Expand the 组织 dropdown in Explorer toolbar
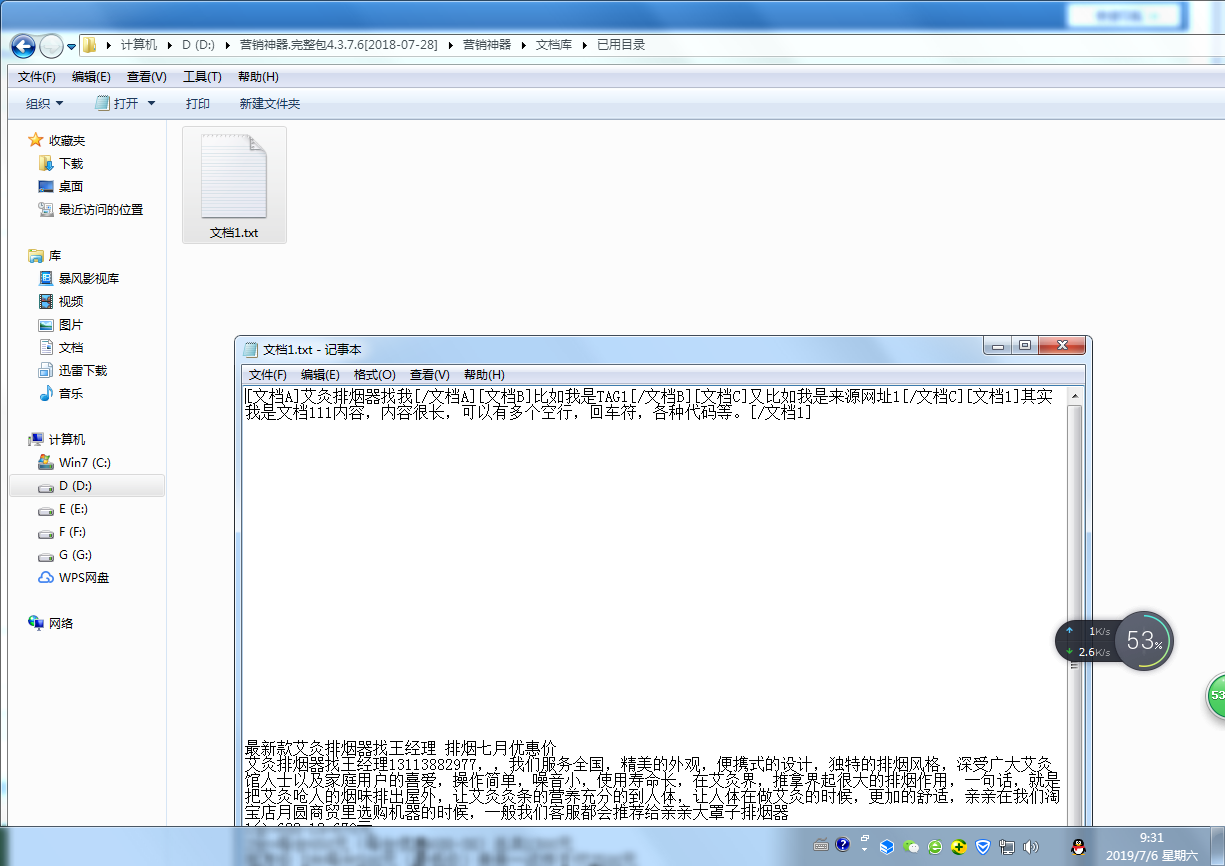Screen dimensions: 1225x866 (45, 104)
